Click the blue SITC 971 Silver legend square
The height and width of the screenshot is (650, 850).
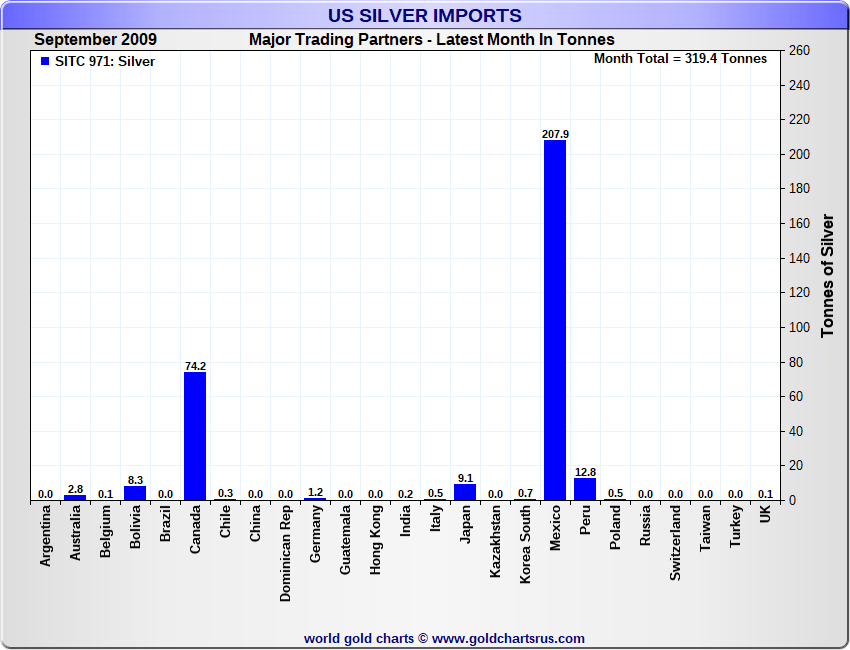[x=44, y=62]
